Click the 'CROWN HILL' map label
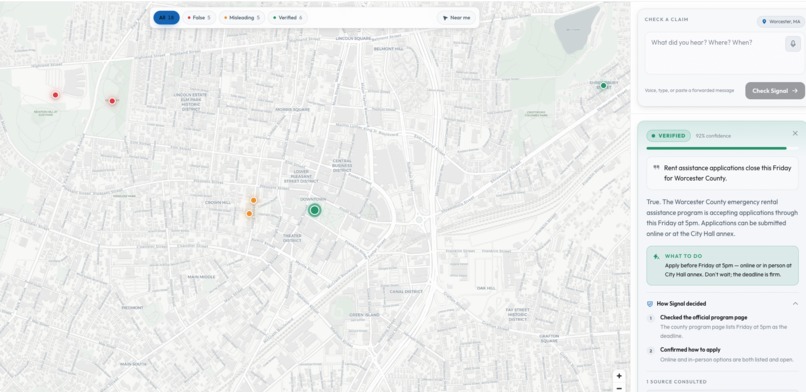The height and width of the screenshot is (392, 806). (x=218, y=202)
